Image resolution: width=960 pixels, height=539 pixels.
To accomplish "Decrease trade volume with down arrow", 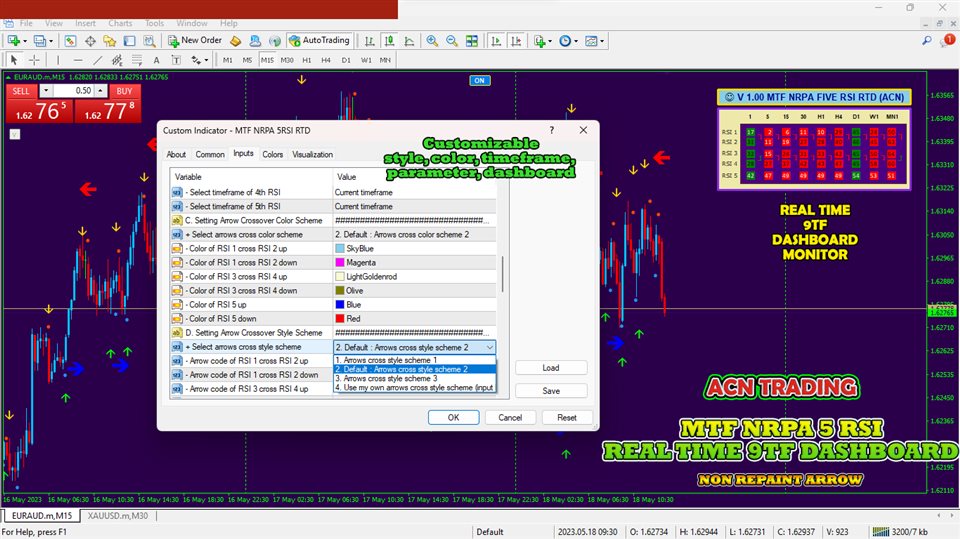I will coord(45,91).
